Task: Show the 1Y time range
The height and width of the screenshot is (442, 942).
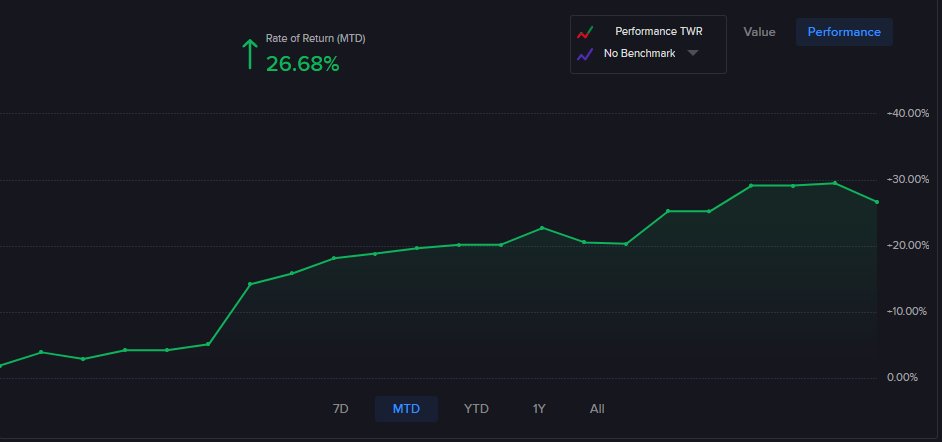Action: coord(539,409)
